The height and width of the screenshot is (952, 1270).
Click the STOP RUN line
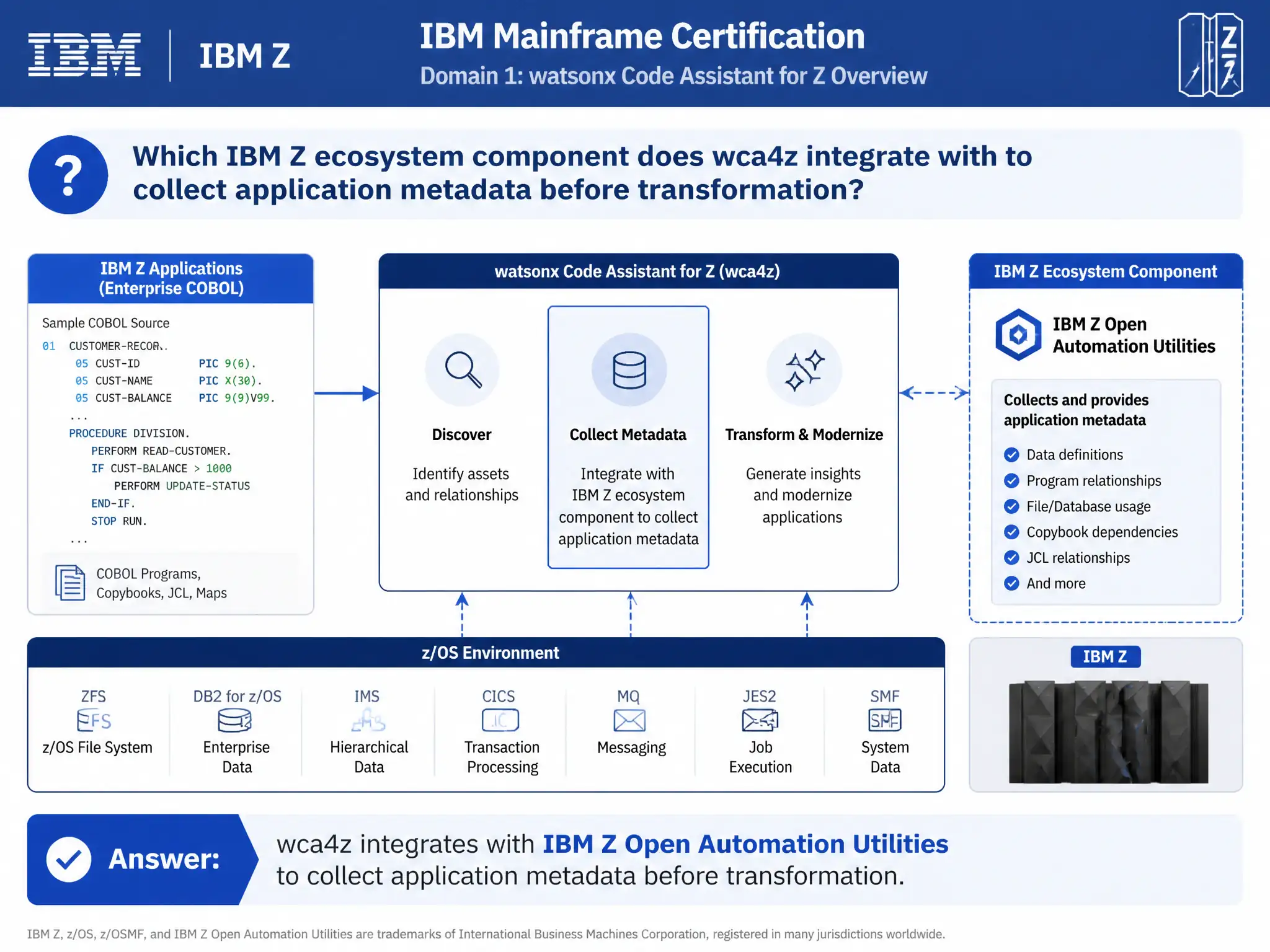pos(119,522)
